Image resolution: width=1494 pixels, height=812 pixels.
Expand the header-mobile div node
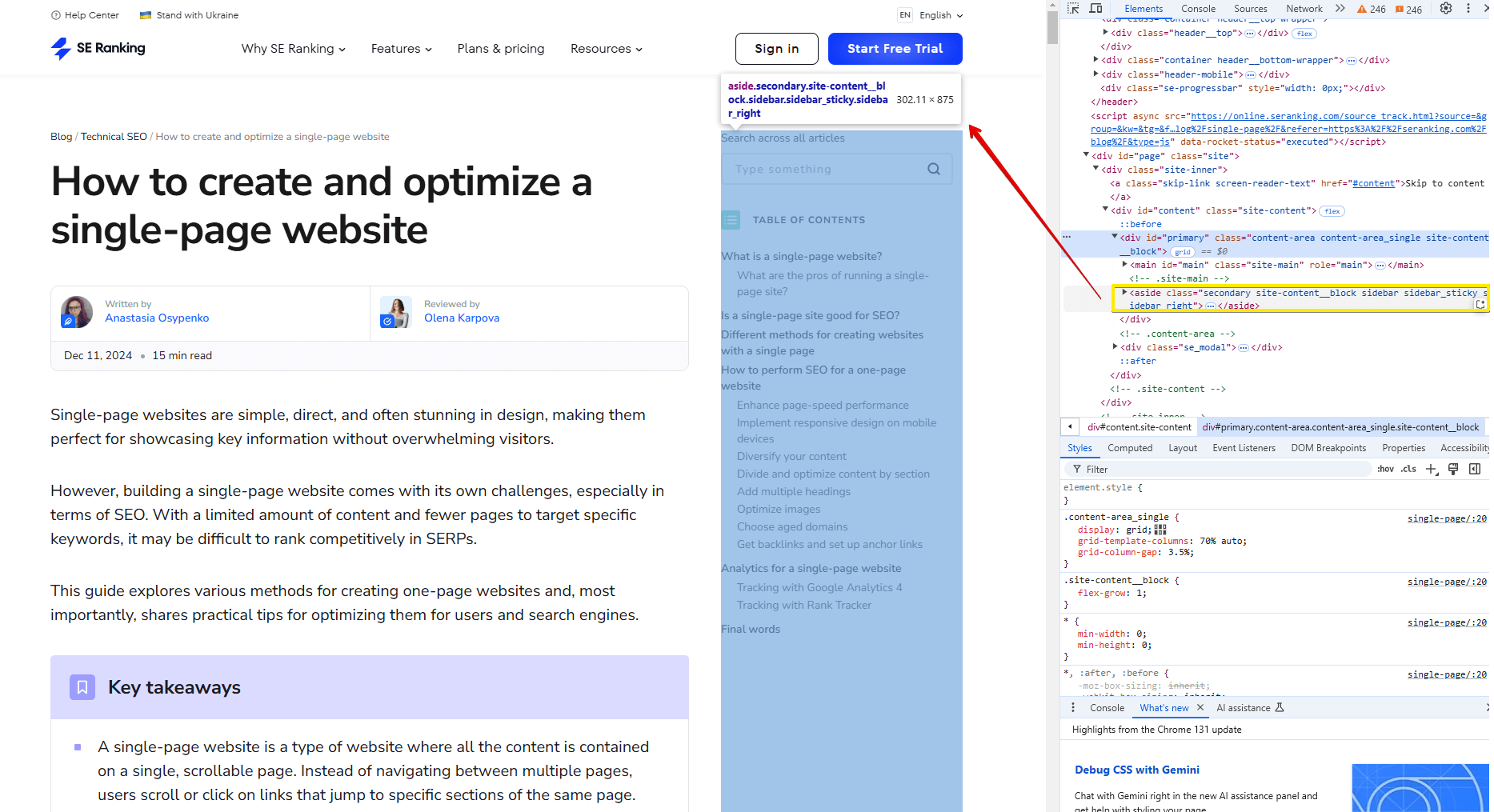click(x=1095, y=74)
